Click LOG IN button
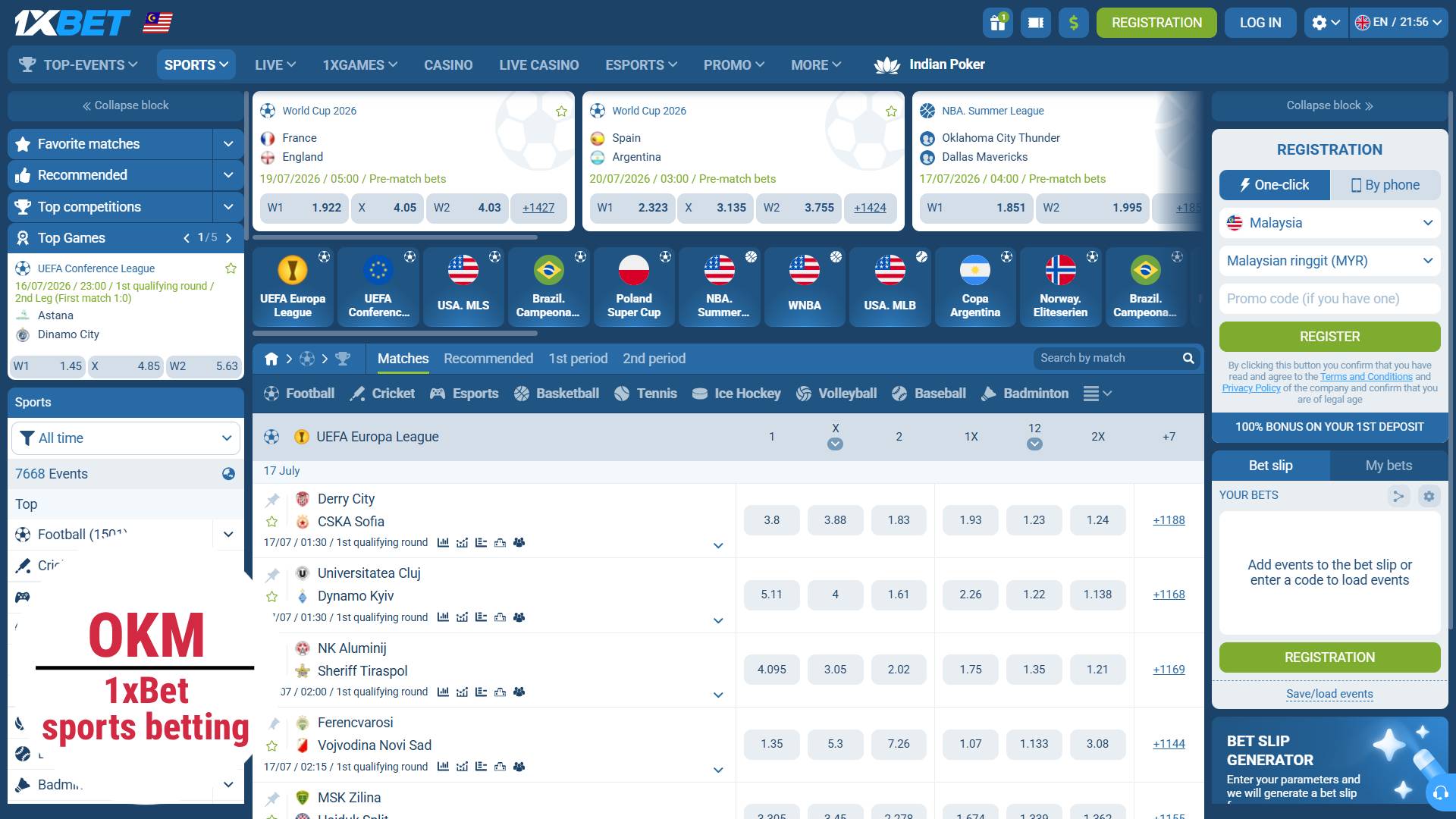The image size is (1456, 819). pyautogui.click(x=1260, y=23)
